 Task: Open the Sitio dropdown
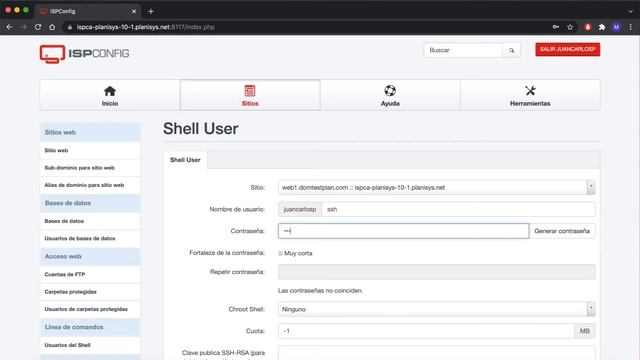click(x=436, y=187)
